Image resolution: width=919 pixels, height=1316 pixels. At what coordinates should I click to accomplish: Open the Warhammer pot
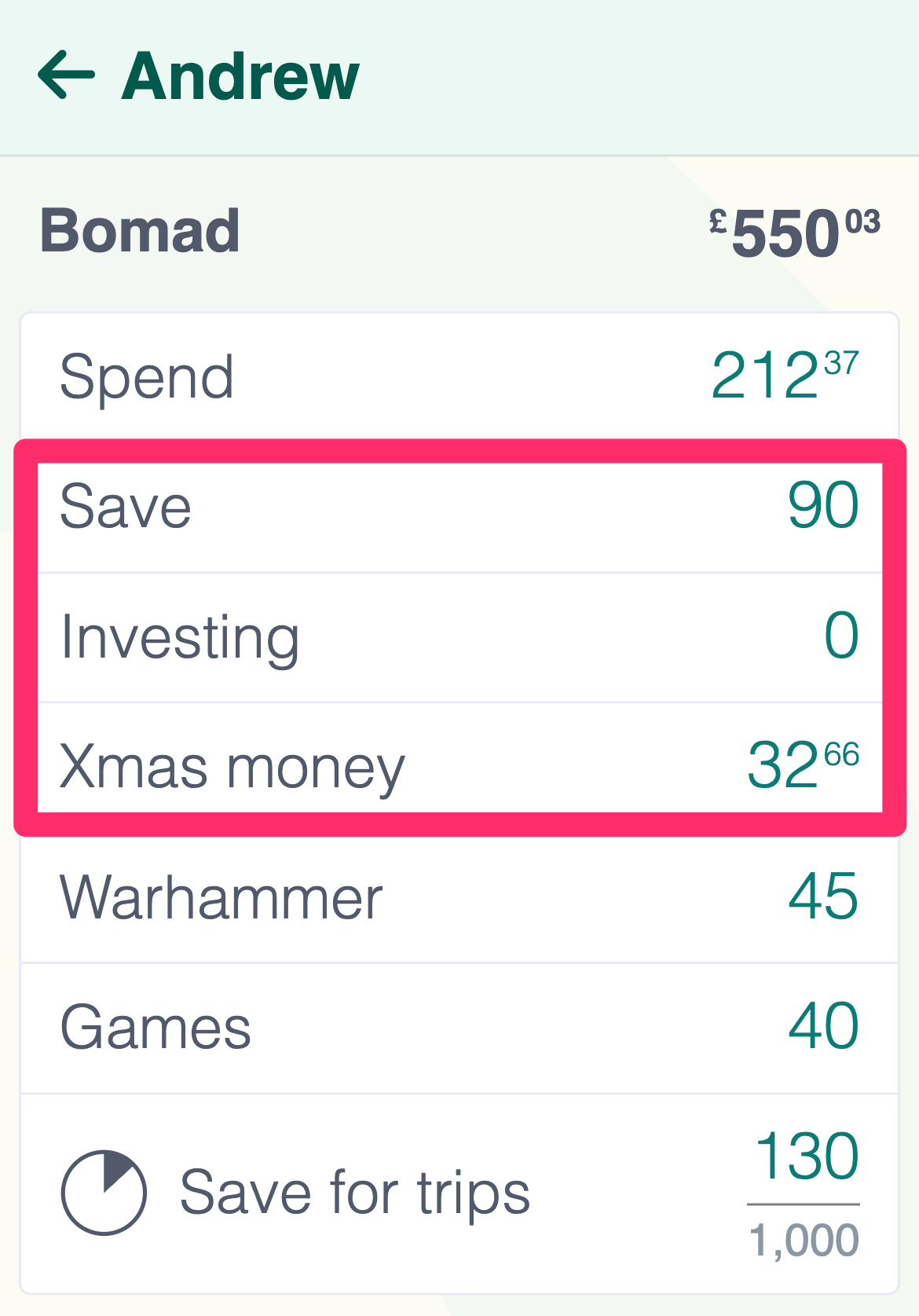[459, 897]
